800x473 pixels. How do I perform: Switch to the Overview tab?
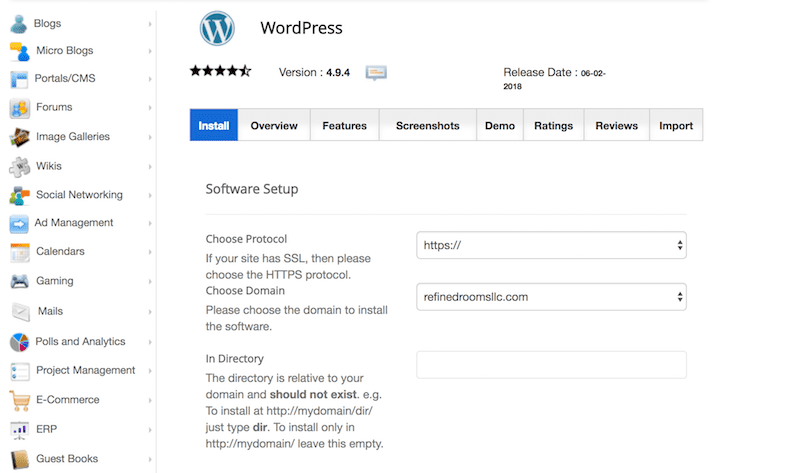pos(274,125)
